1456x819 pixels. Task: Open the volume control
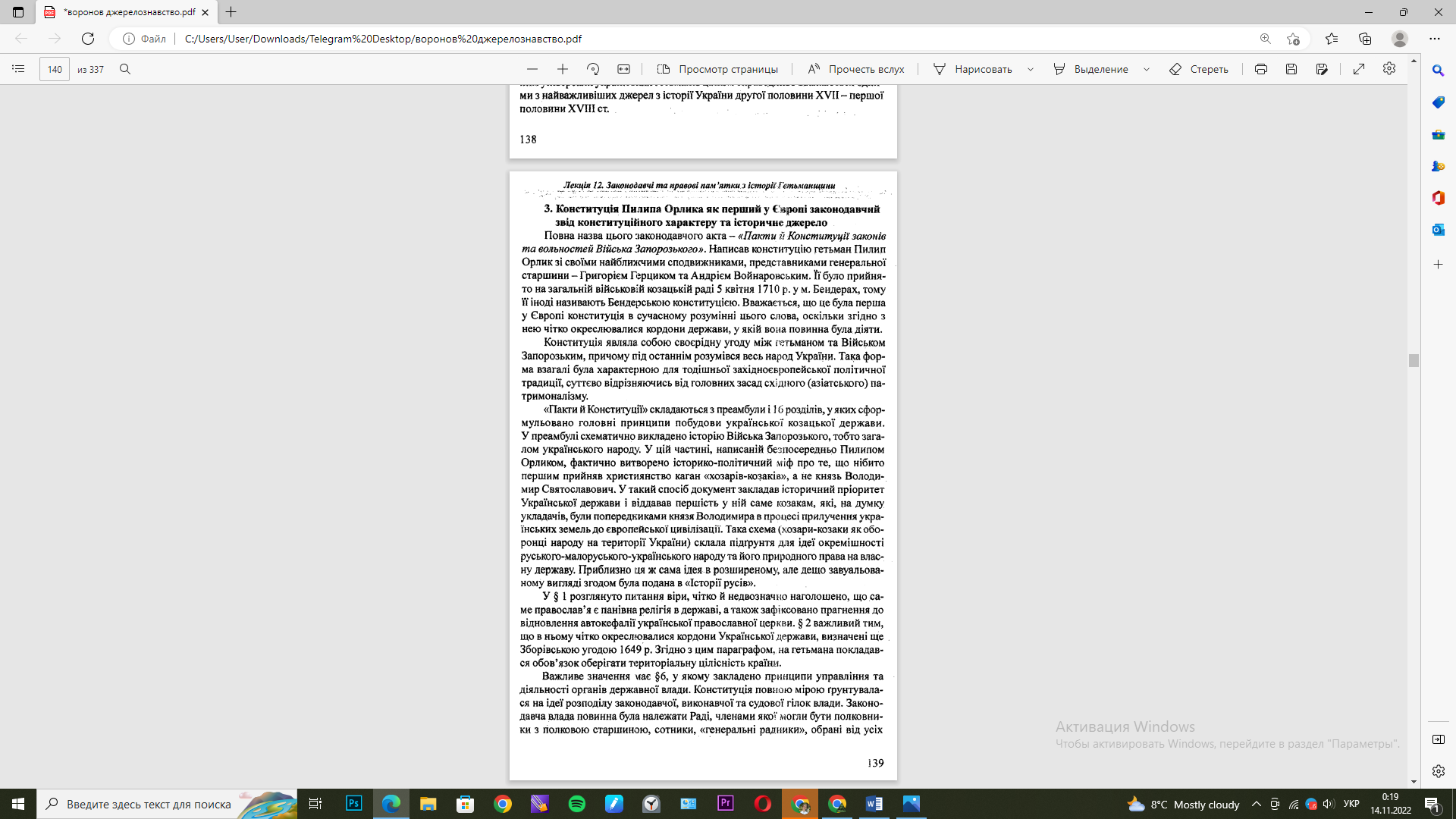[x=1329, y=804]
